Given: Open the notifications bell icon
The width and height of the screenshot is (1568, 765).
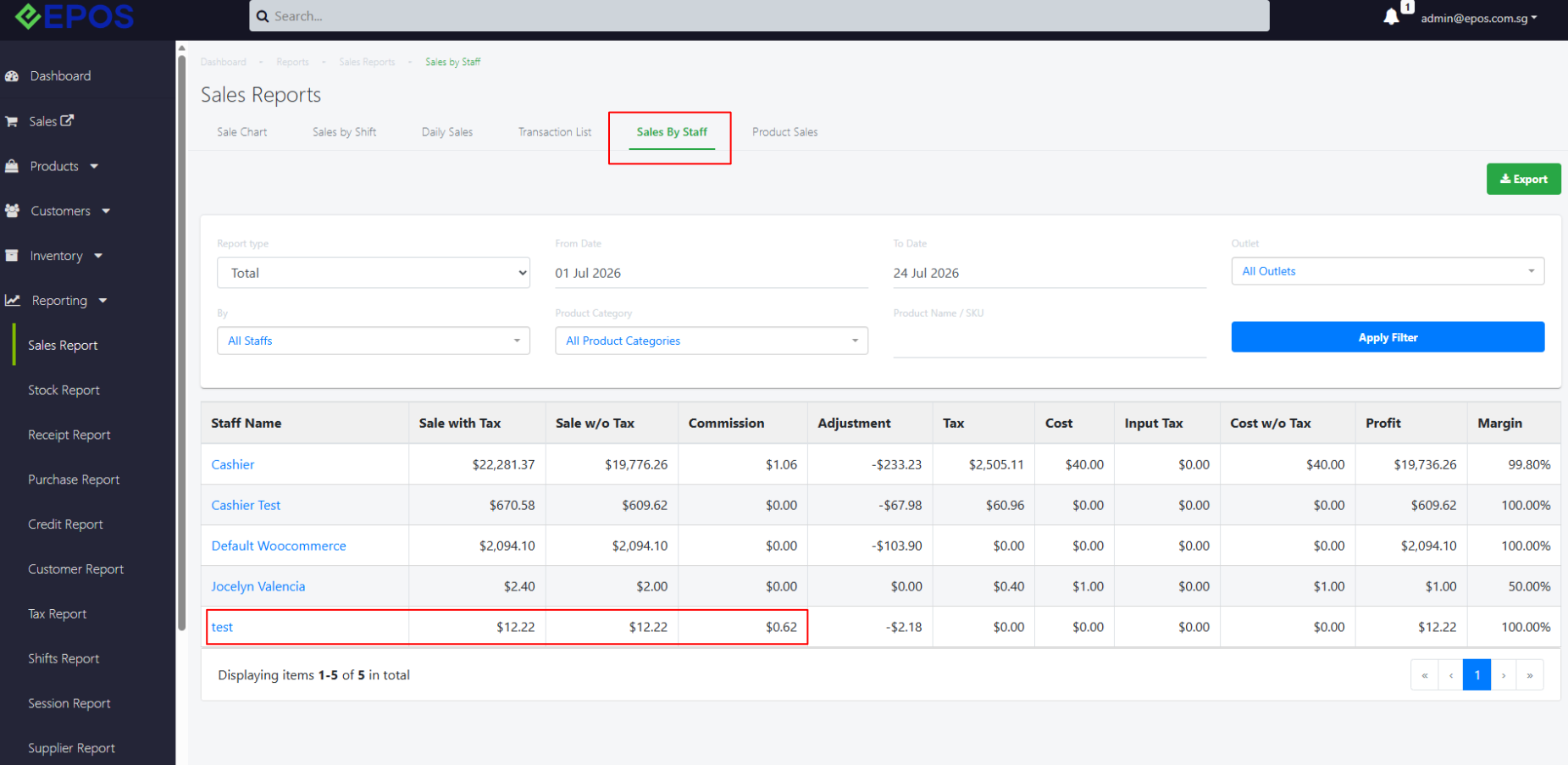Looking at the screenshot, I should 1391,17.
